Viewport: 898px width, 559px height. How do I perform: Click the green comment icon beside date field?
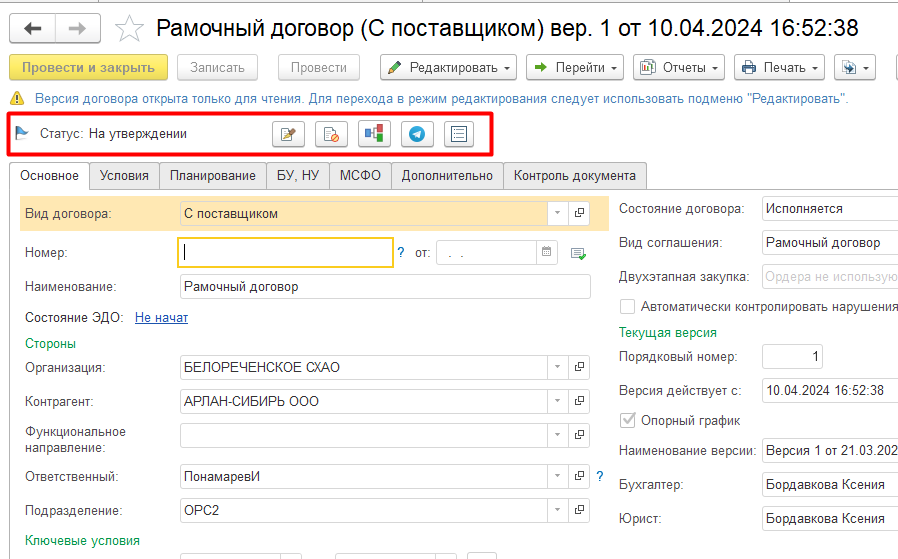tap(578, 254)
